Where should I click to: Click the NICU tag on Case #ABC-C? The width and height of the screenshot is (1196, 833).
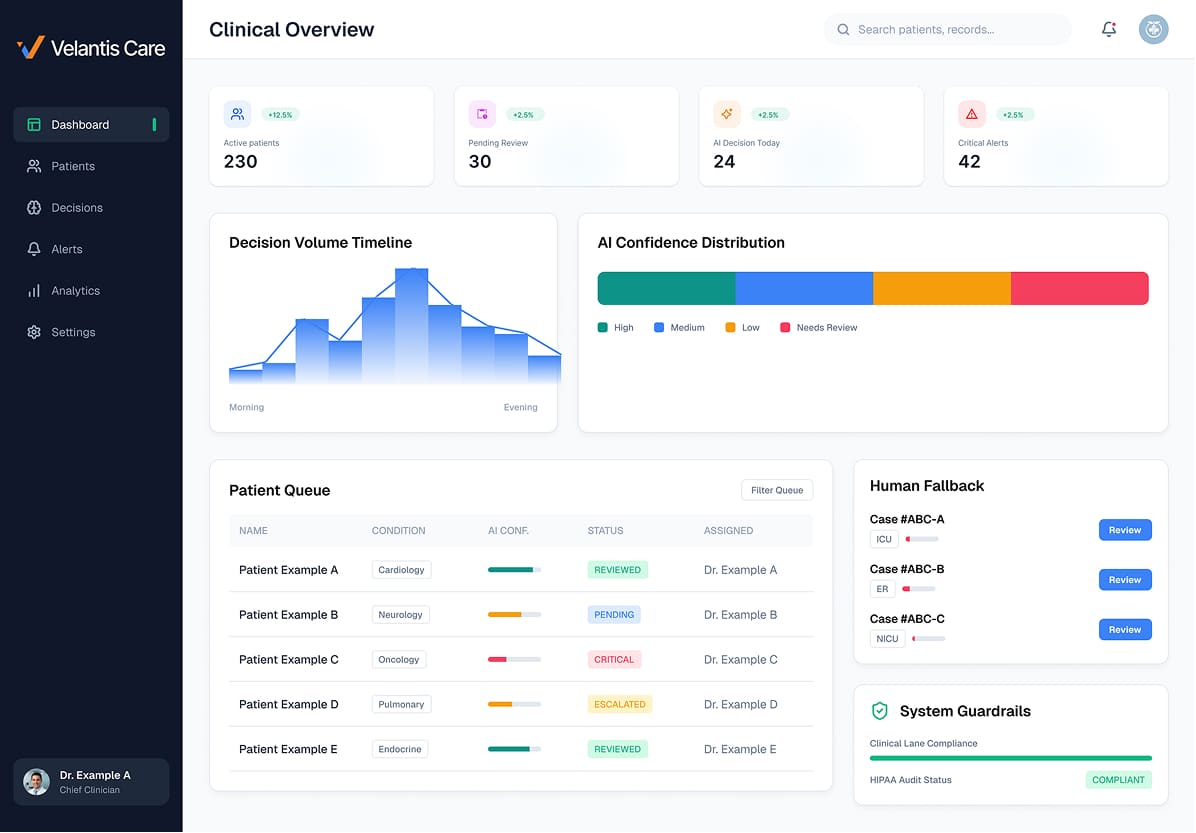pos(887,638)
